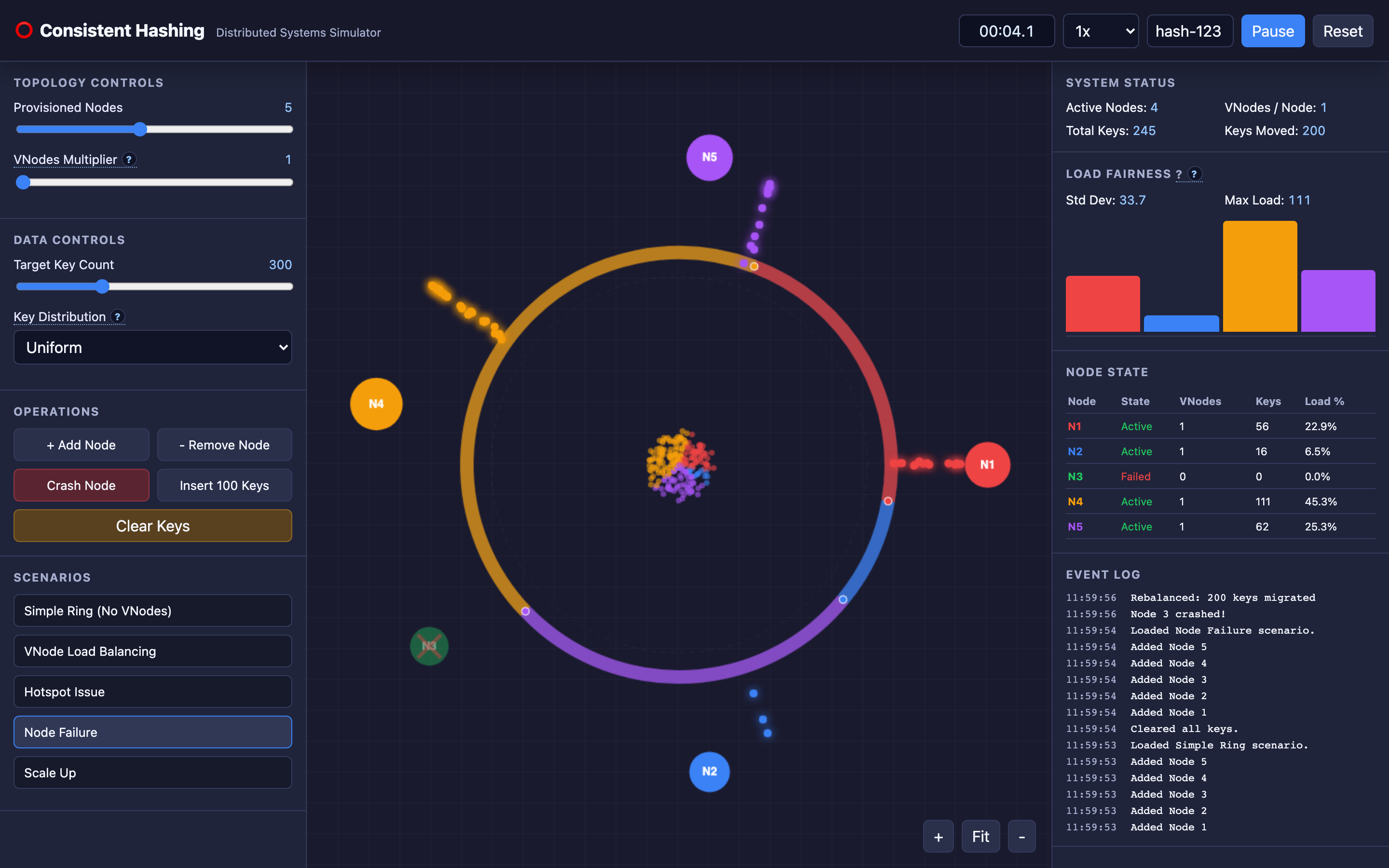Screen dimensions: 1389x868
Task: Click the VNodes Multiplier slider handle
Action: (x=23, y=182)
